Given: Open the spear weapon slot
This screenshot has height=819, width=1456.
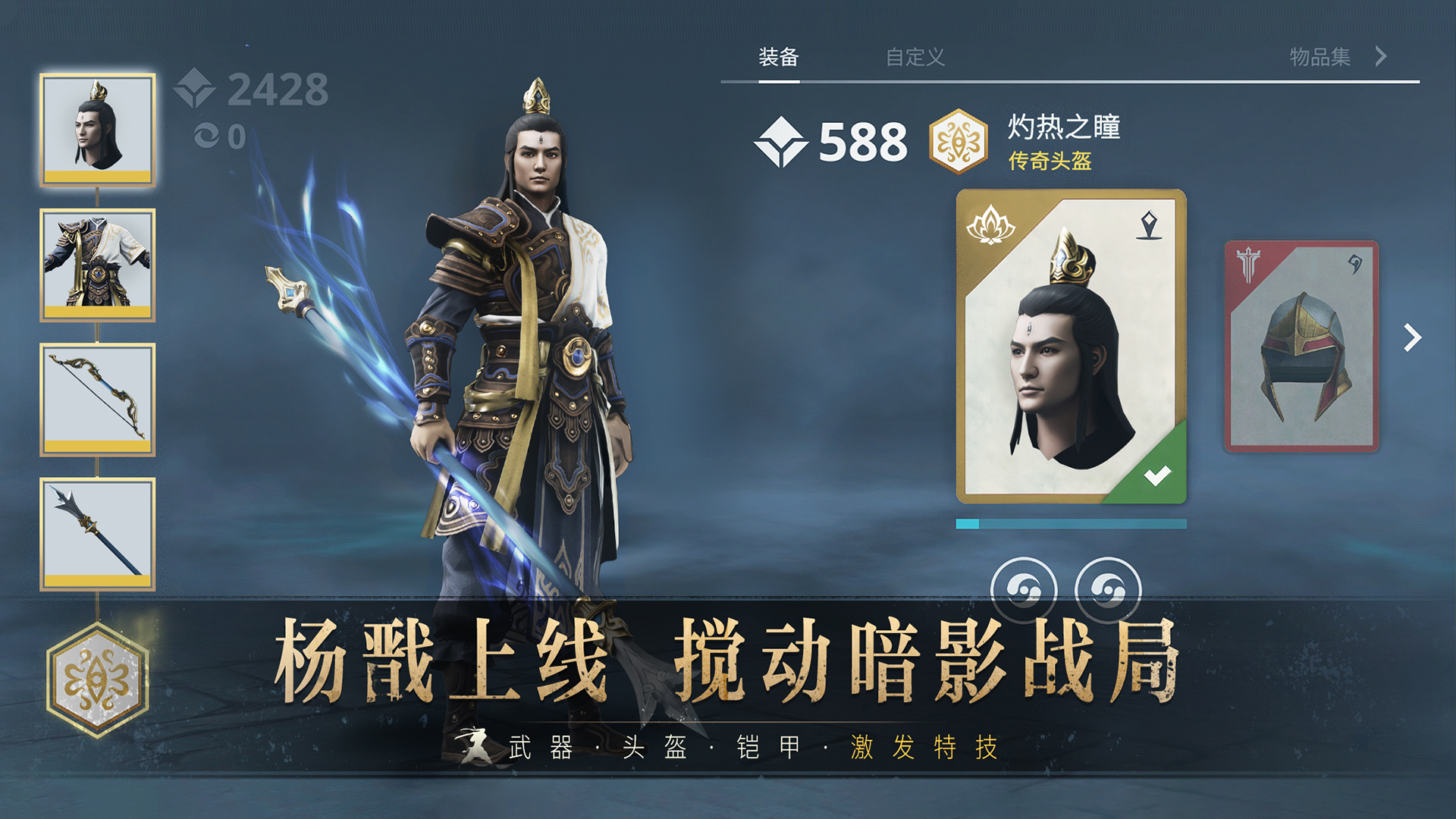Looking at the screenshot, I should click(x=98, y=534).
